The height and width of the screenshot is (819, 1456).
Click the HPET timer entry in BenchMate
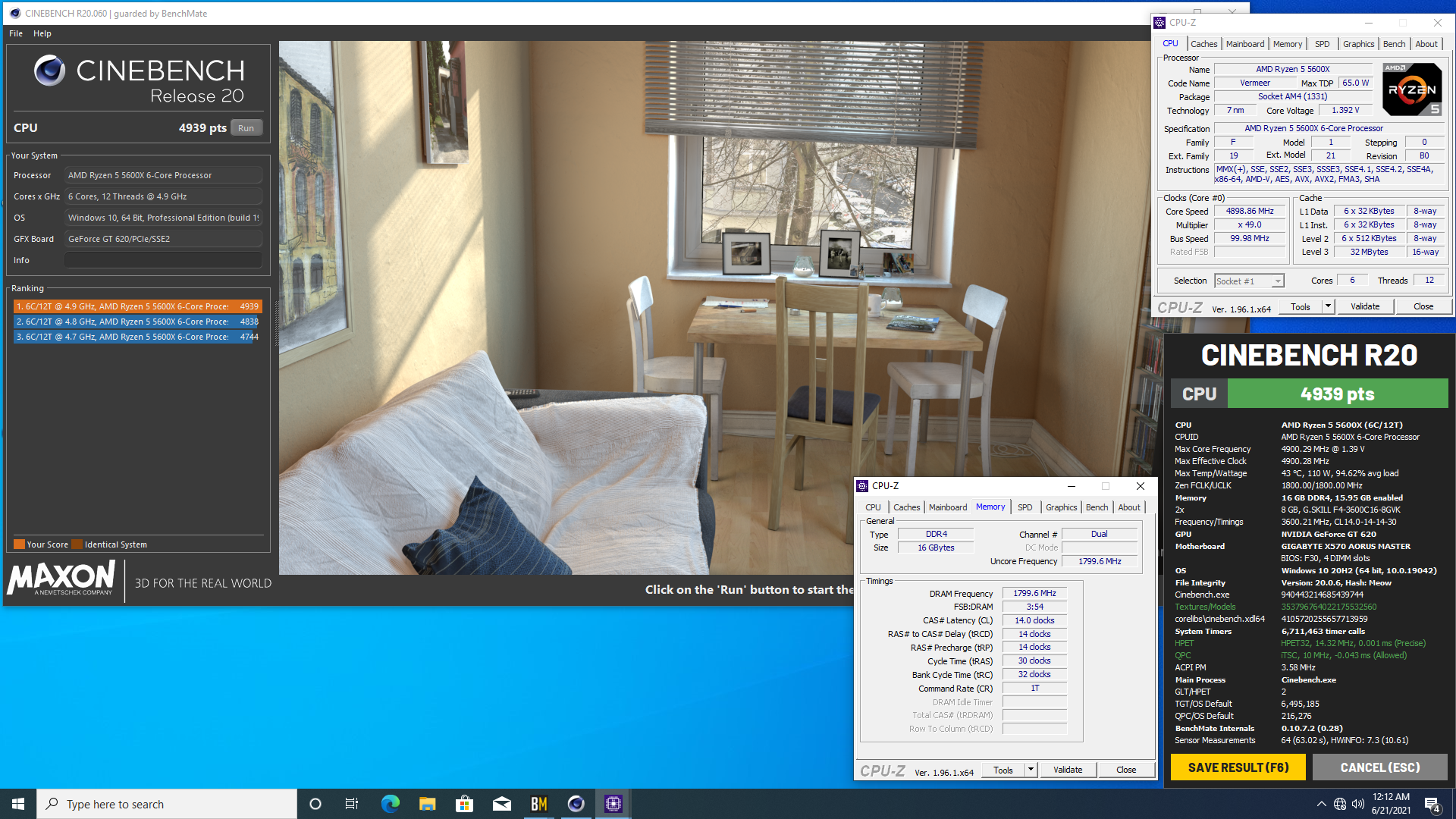1301,643
